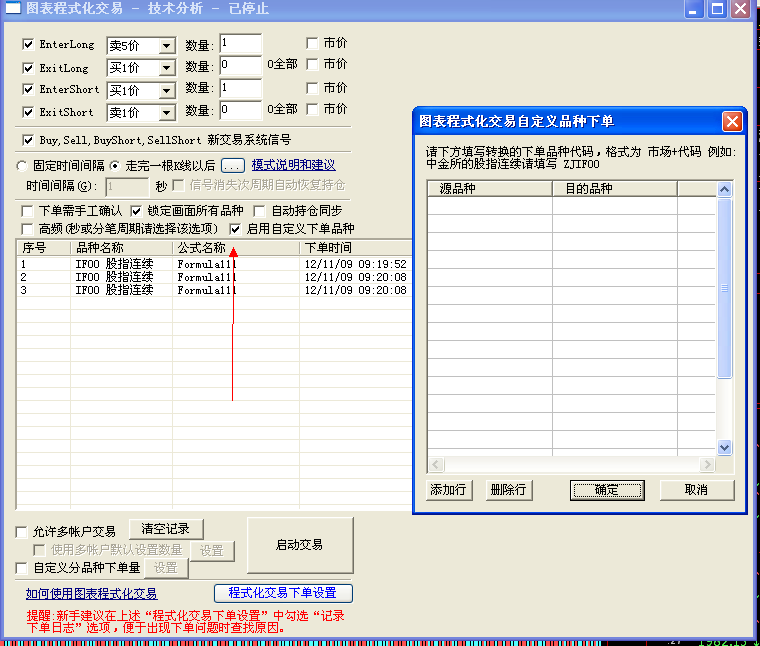Click 公式名称 column header
This screenshot has height=646, width=760.
pos(236,247)
